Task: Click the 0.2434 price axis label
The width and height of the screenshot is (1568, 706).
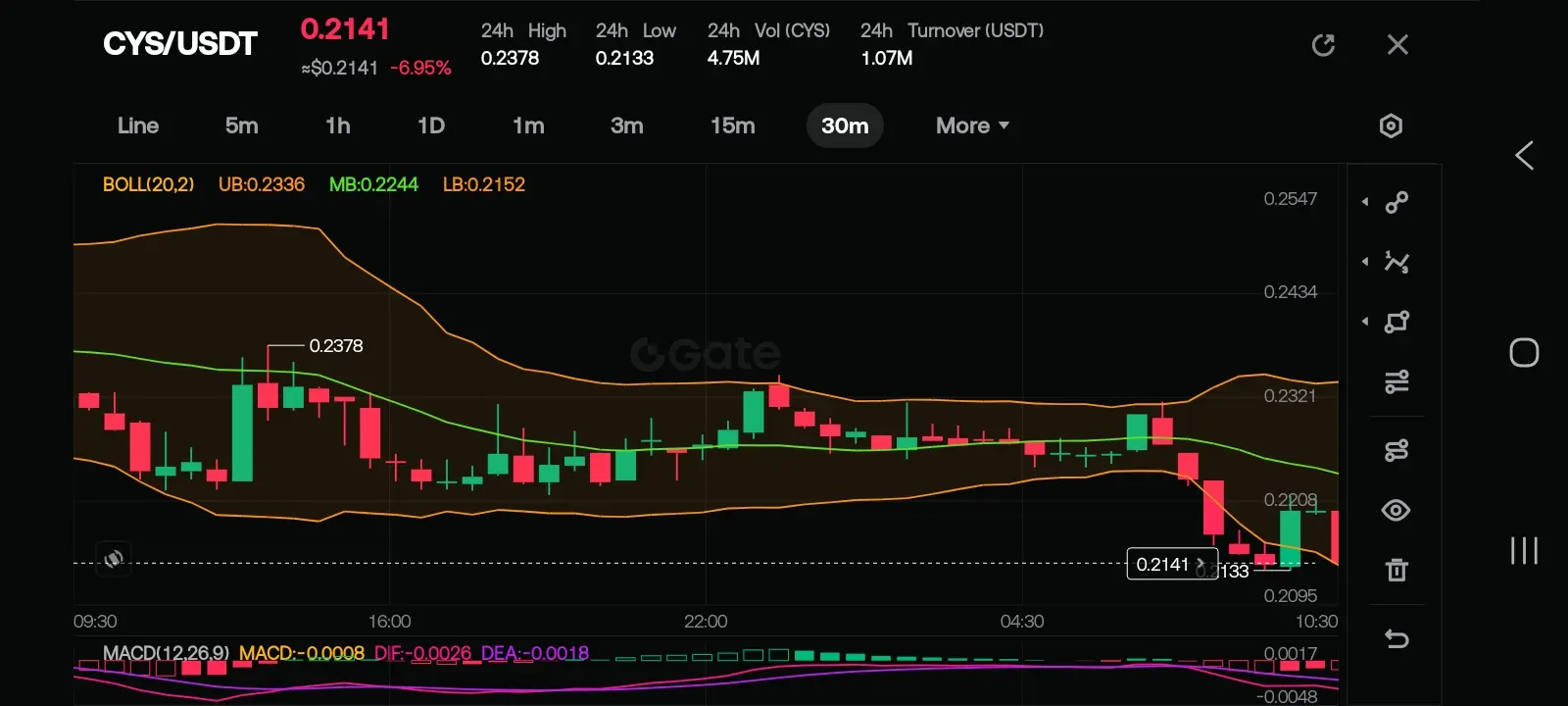Action: click(x=1291, y=292)
